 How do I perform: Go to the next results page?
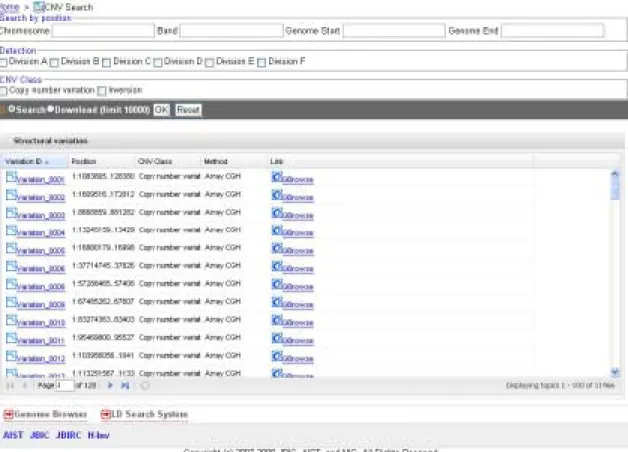tap(110, 386)
